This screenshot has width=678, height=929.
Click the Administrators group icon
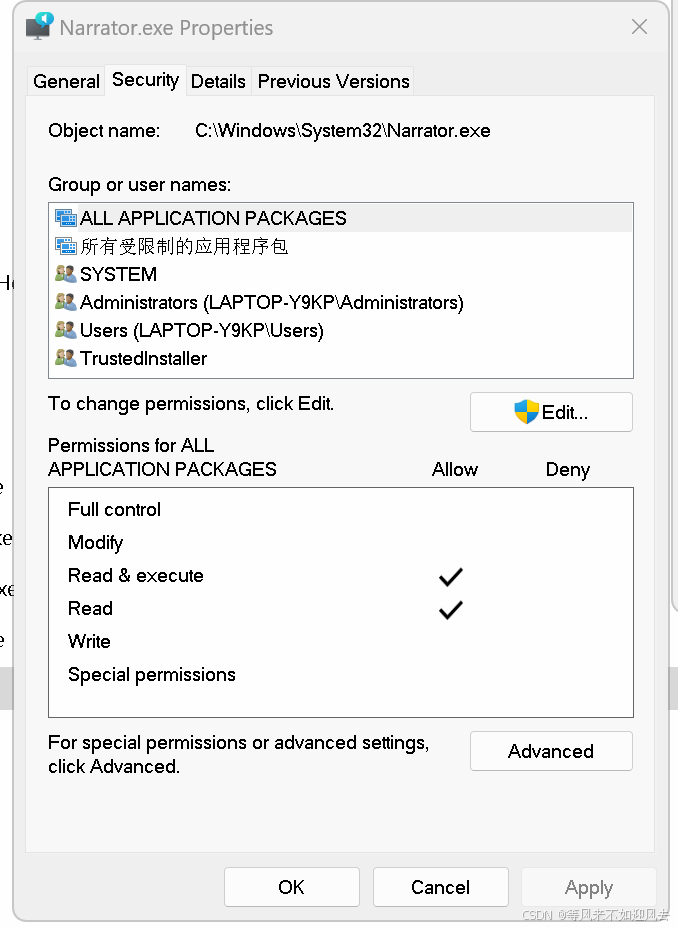(66, 302)
